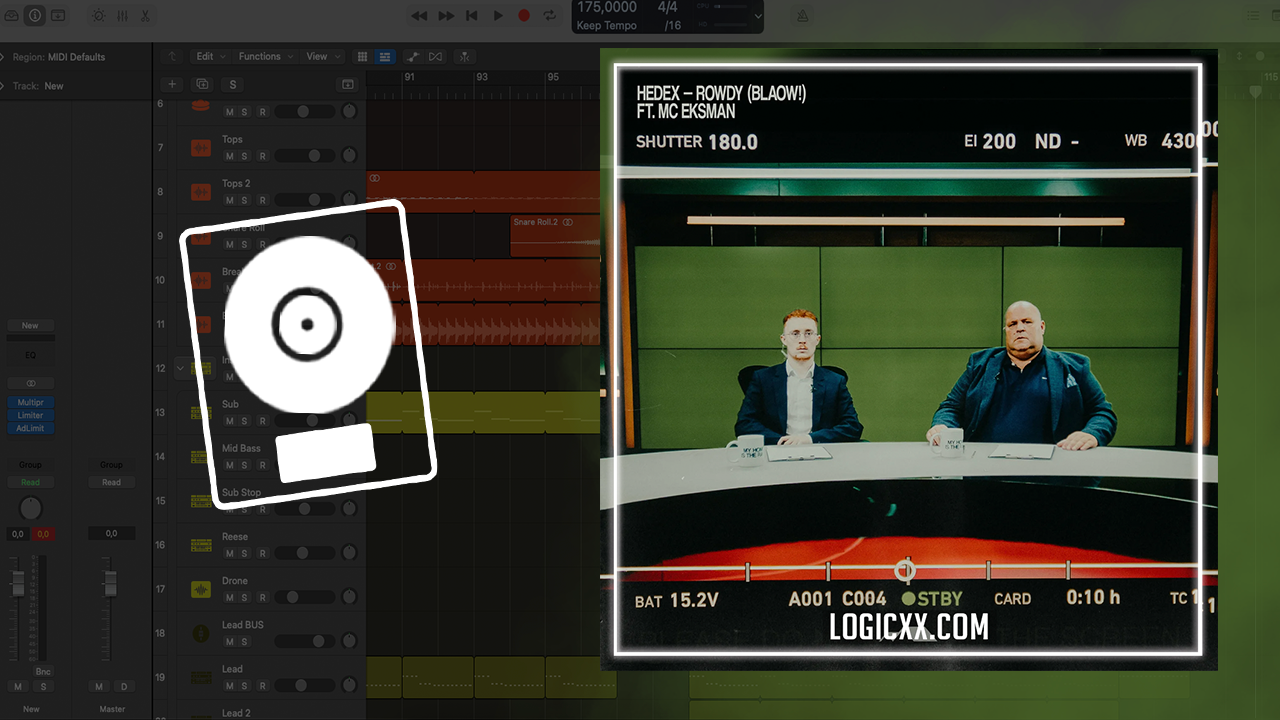This screenshot has width=1280, height=720.
Task: Click the Keep Tempo setting
Action: [607, 26]
